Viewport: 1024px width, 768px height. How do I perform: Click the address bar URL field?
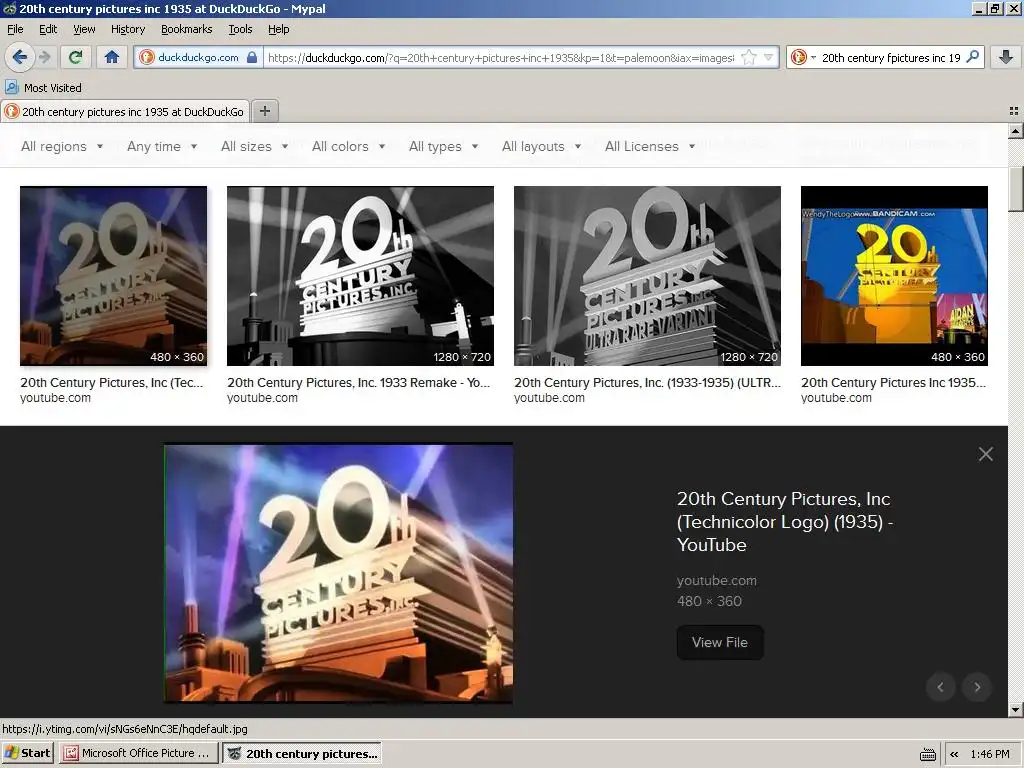pos(500,57)
